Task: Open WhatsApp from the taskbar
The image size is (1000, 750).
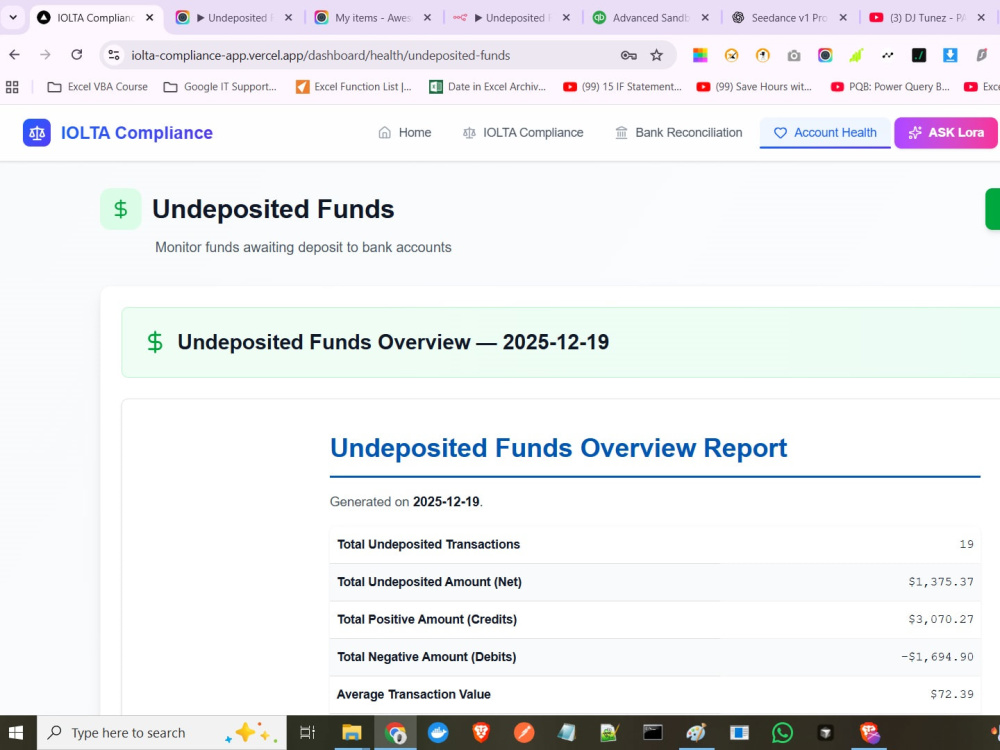Action: [783, 733]
